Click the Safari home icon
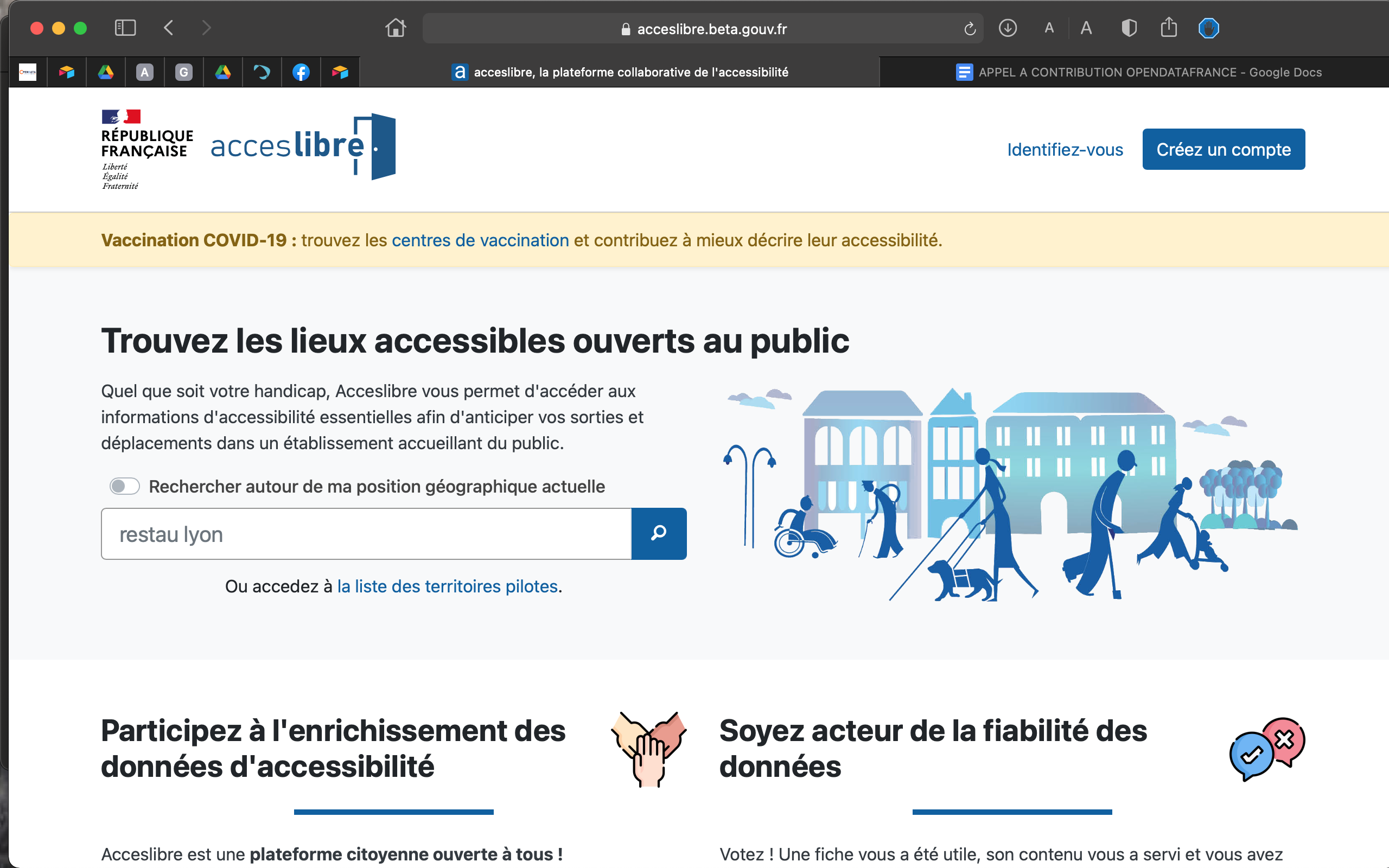Viewport: 1389px width, 868px height. 396,28
